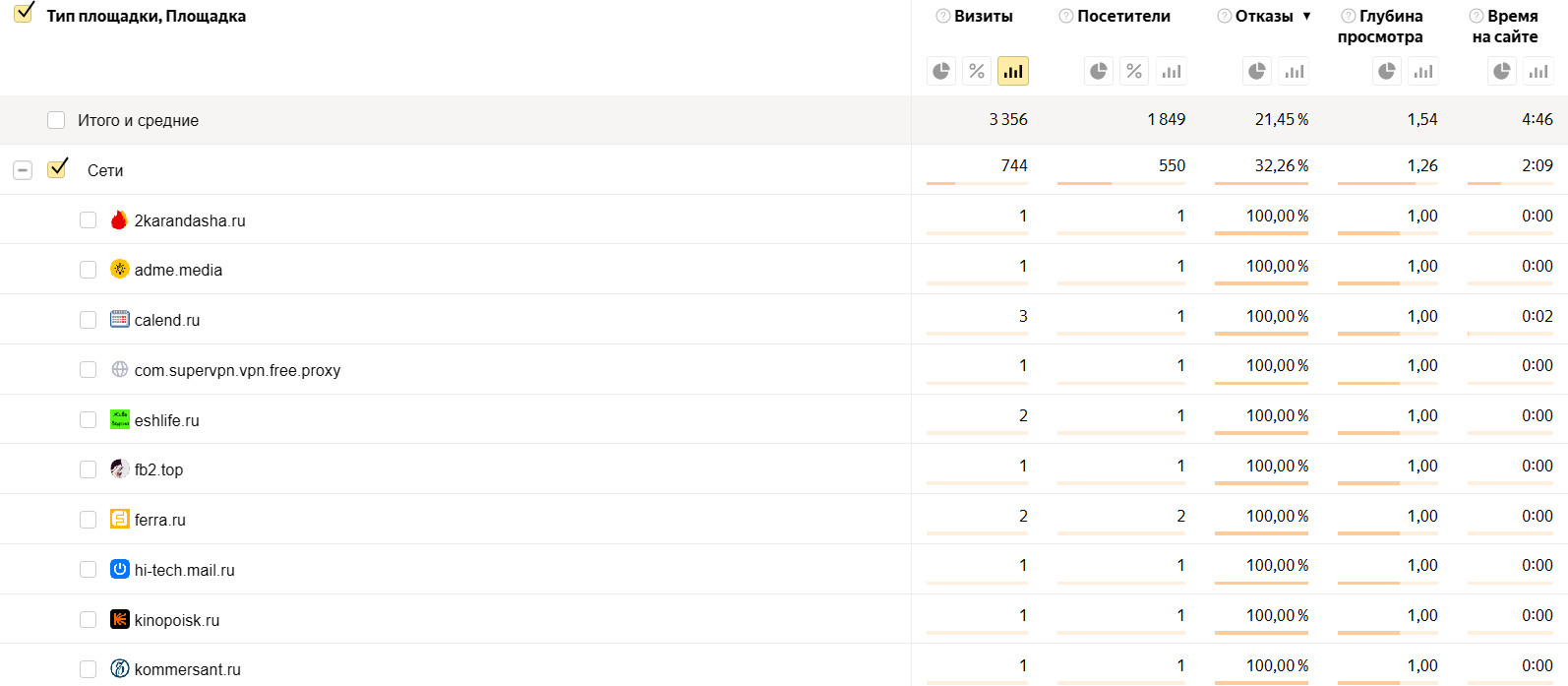
Task: Click the bar chart icon under Визиты
Action: (1012, 71)
